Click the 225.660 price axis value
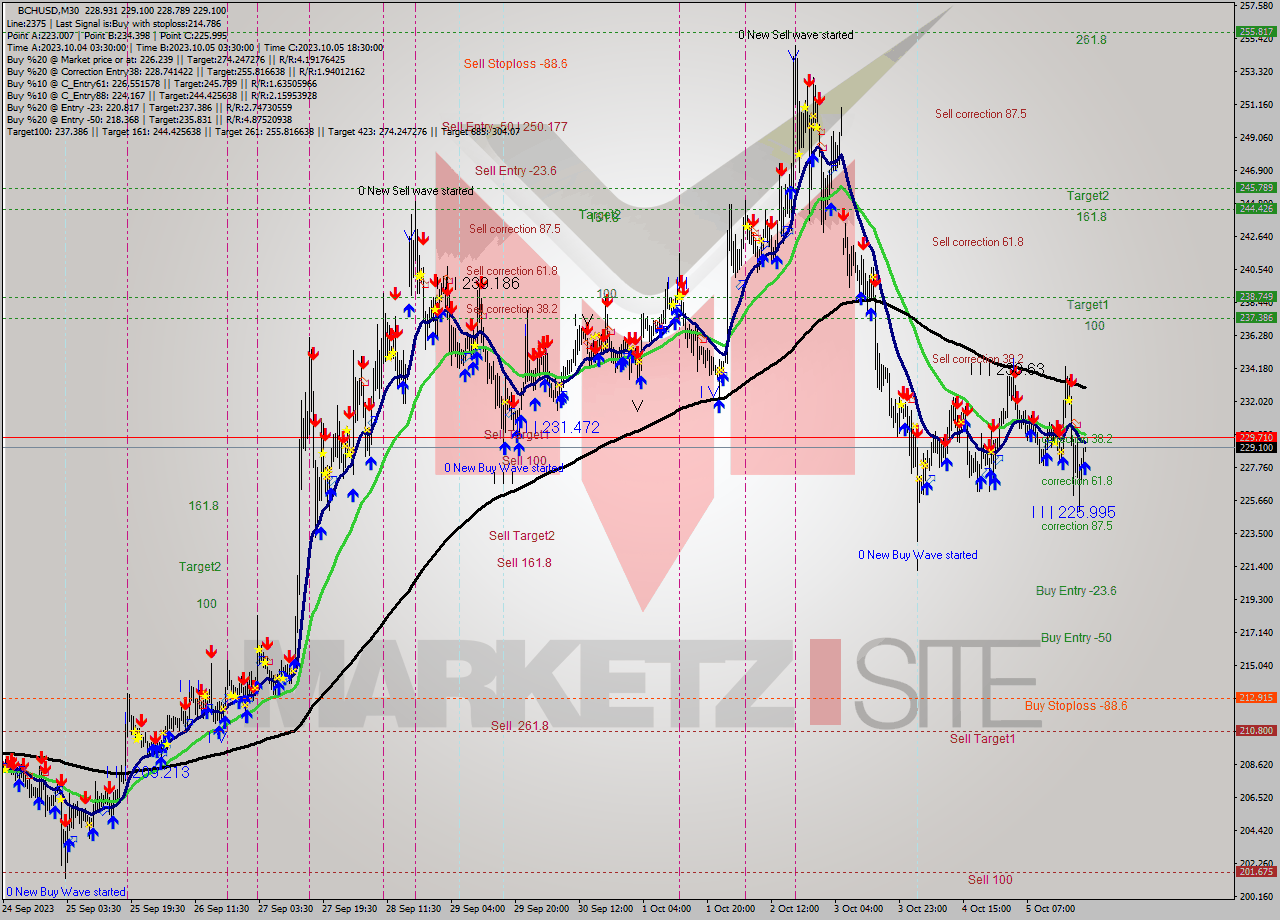Screen dimensions: 1280x920 pyautogui.click(x=1256, y=500)
